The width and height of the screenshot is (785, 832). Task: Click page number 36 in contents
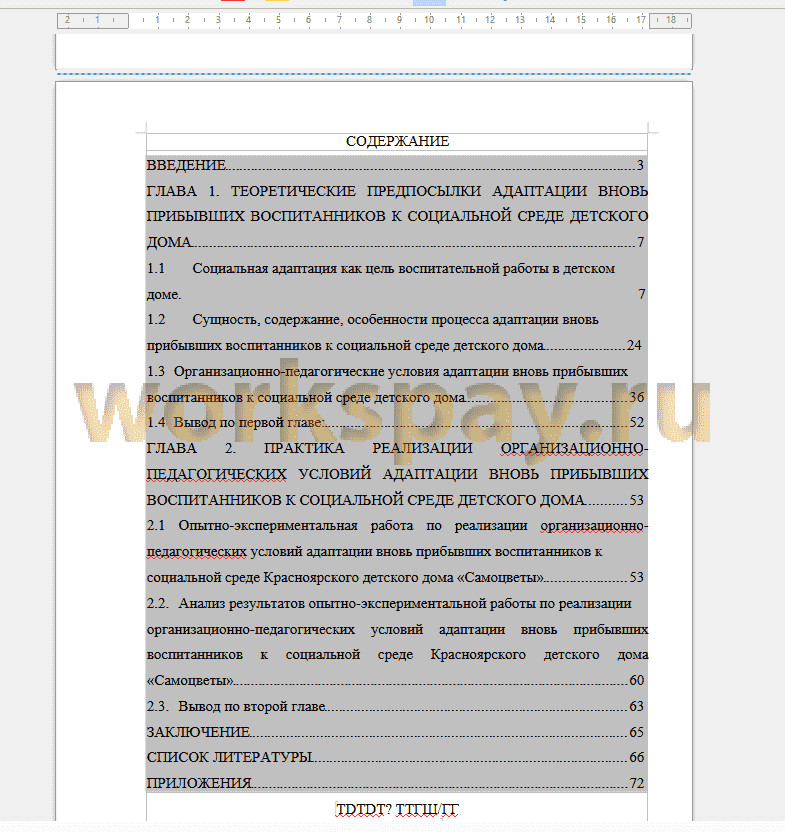coord(637,397)
